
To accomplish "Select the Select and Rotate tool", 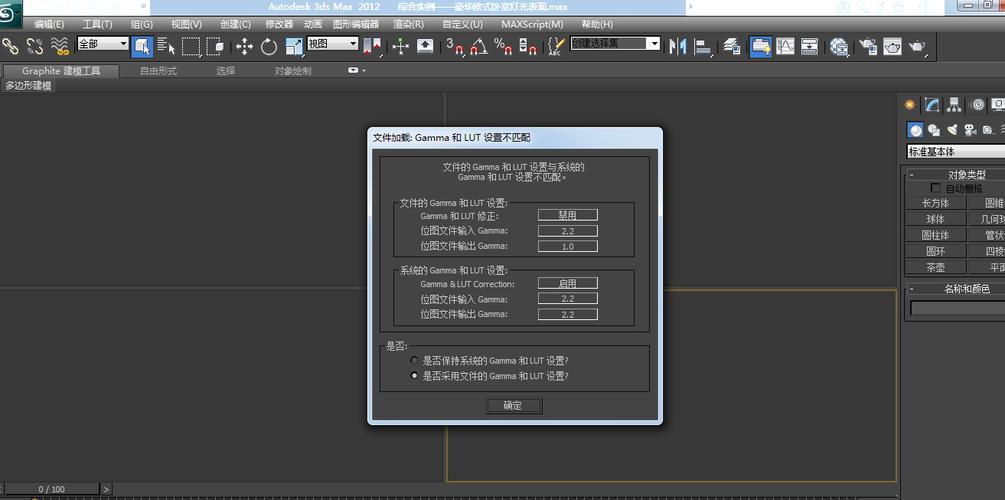I will [269, 46].
